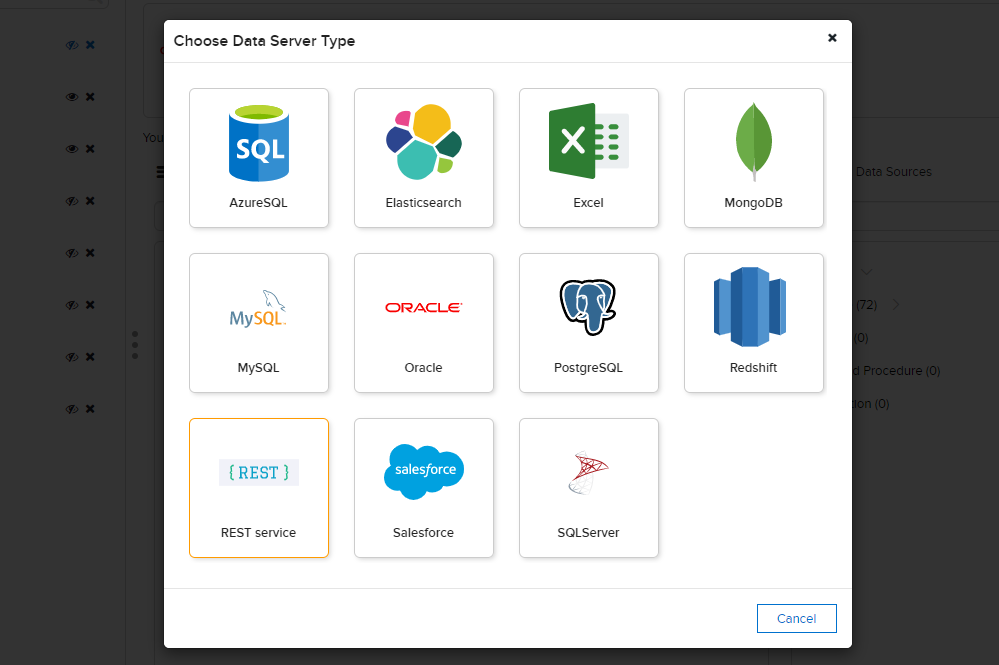The height and width of the screenshot is (665, 999).
Task: Close the dialog with the X icon
Action: tap(832, 38)
